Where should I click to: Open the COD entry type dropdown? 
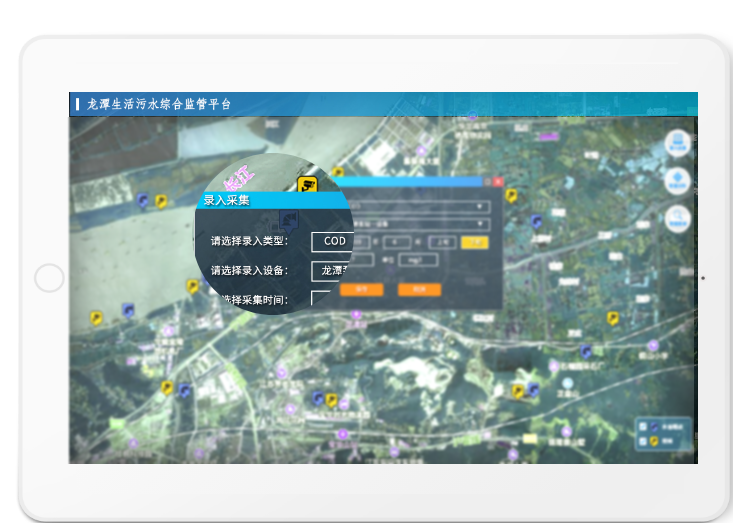pos(333,241)
